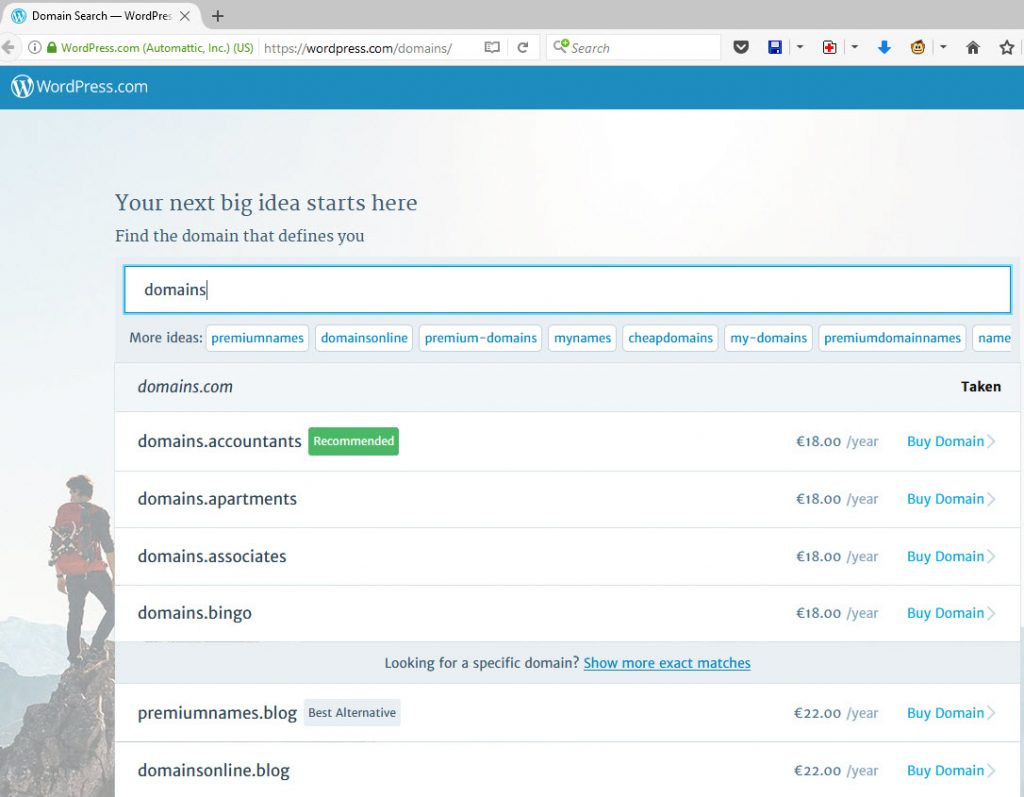The height and width of the screenshot is (797, 1024).
Task: Click the Best Alternative badge
Action: coord(352,713)
